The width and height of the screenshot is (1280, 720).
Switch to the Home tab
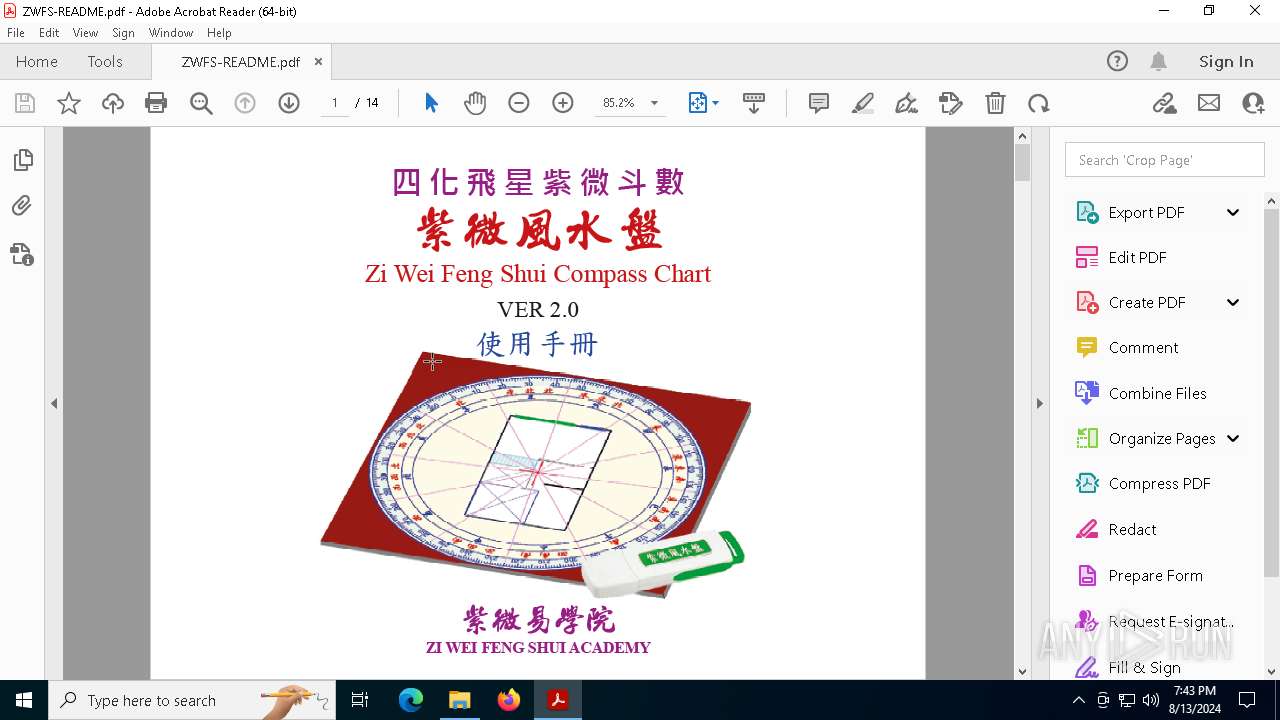coord(37,61)
